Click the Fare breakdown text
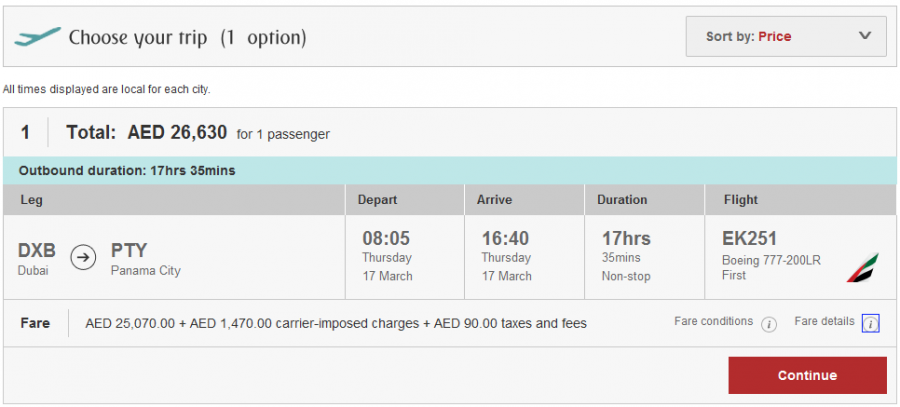Image resolution: width=900 pixels, height=407 pixels. coord(336,324)
